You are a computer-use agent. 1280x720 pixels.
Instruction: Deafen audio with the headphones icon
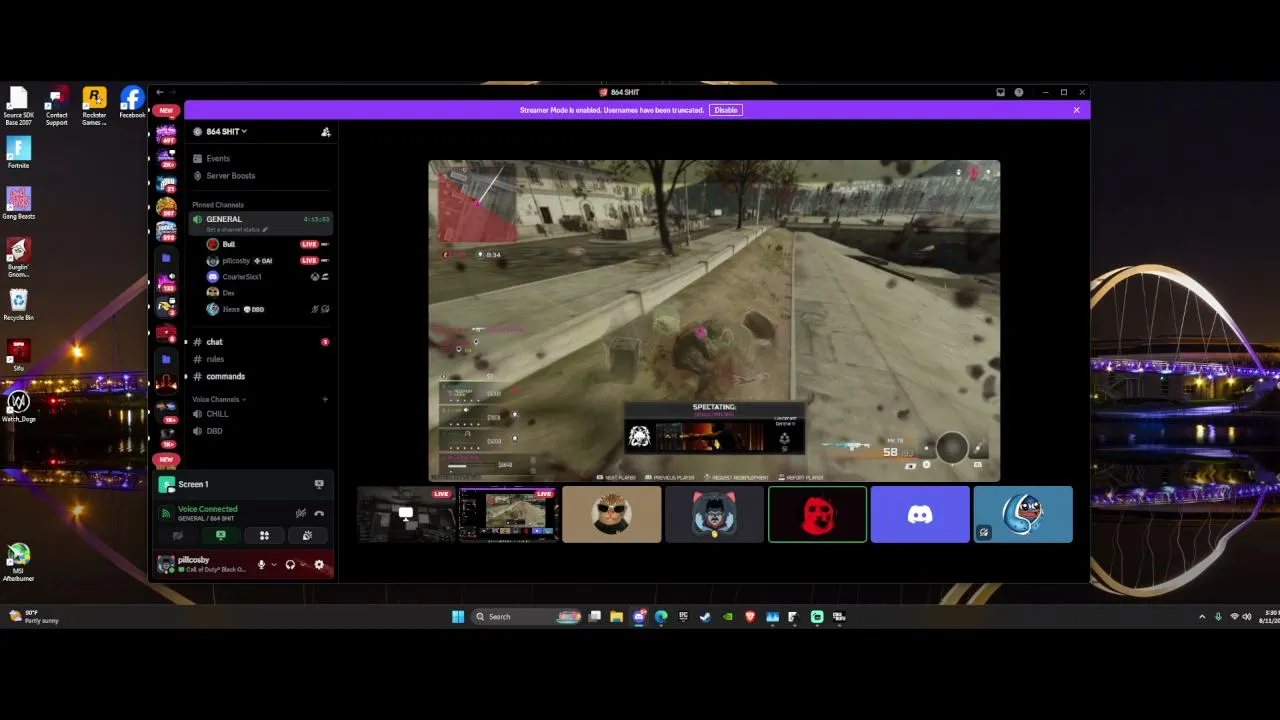point(290,564)
